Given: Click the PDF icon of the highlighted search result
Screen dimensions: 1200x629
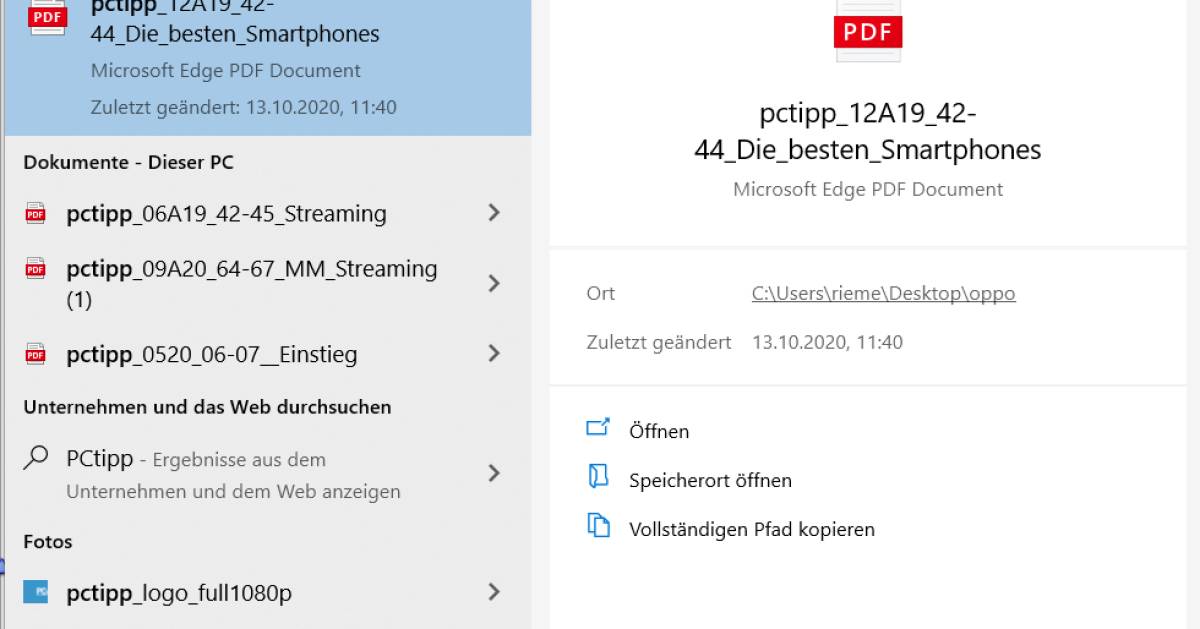Looking at the screenshot, I should coord(44,15).
